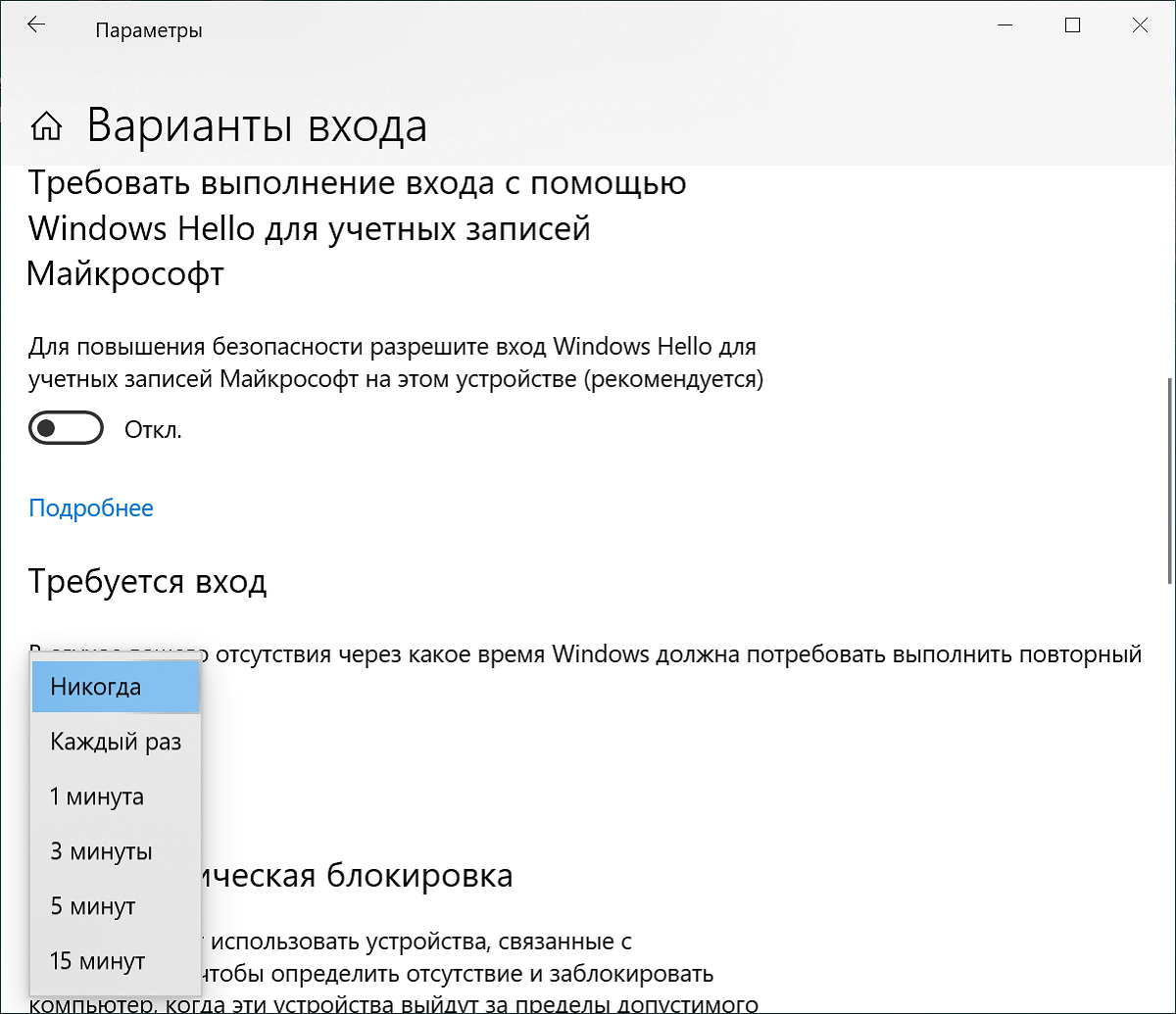
Task: Click the Варианты входа page heading
Action: [x=257, y=126]
